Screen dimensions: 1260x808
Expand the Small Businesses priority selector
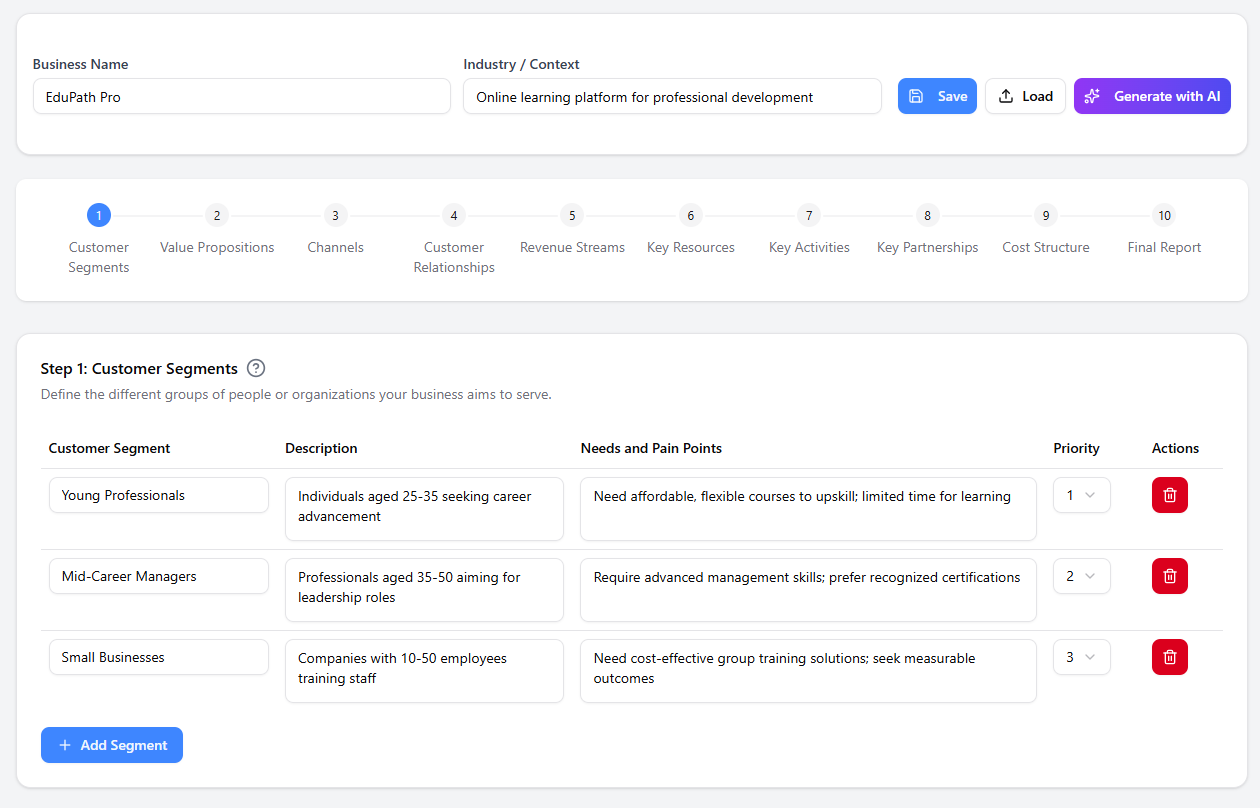coord(1081,656)
